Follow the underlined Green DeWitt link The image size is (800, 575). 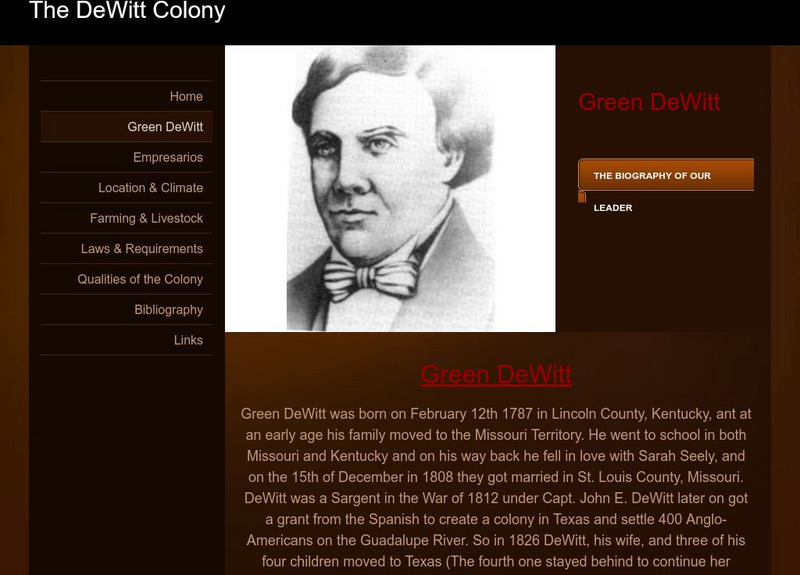coord(496,374)
